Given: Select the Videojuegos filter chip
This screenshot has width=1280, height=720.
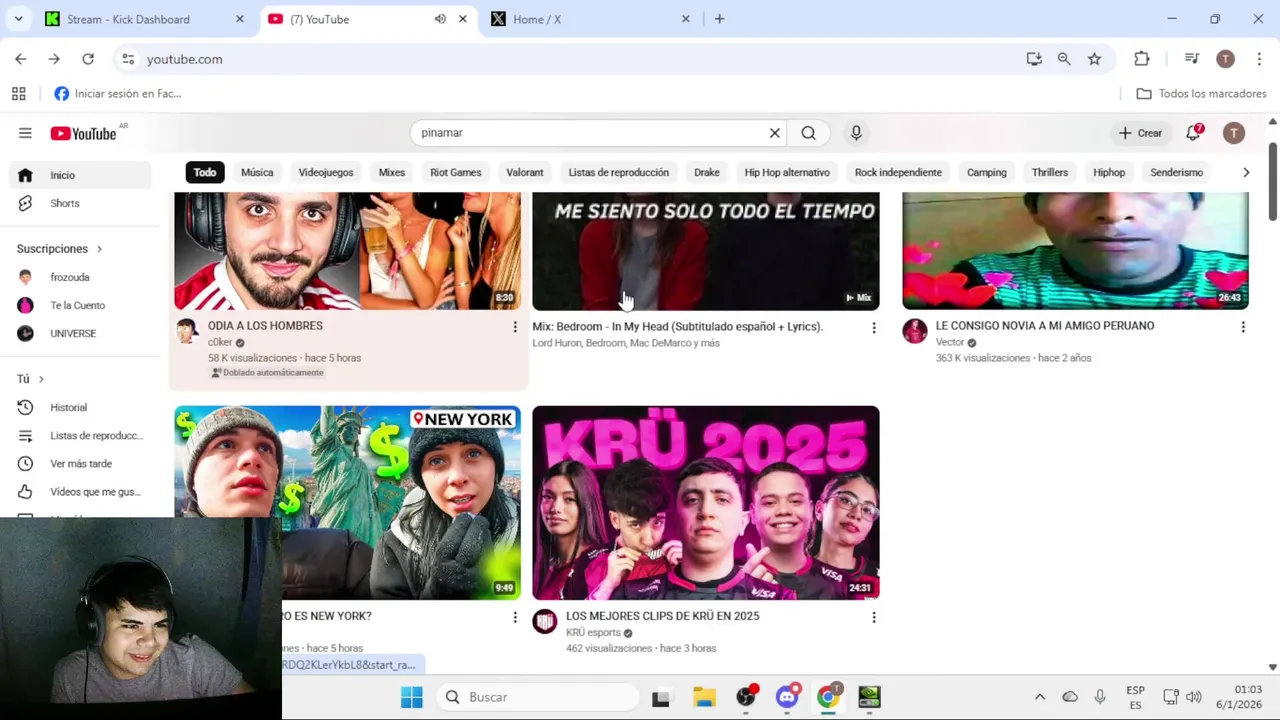Looking at the screenshot, I should (x=326, y=172).
